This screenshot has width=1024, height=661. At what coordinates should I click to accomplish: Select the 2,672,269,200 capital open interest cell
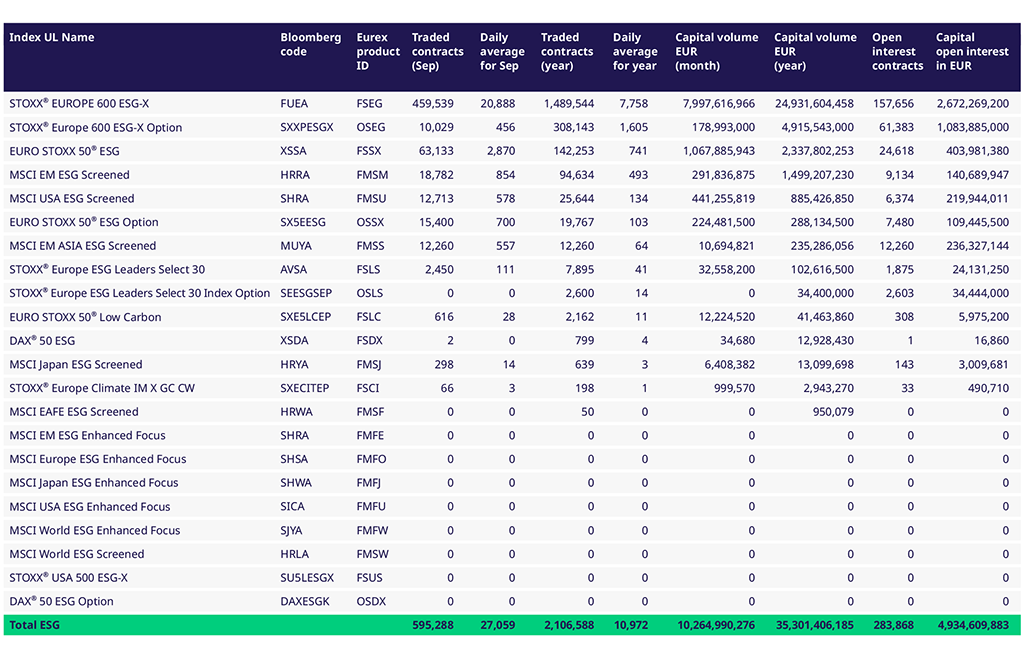[972, 104]
